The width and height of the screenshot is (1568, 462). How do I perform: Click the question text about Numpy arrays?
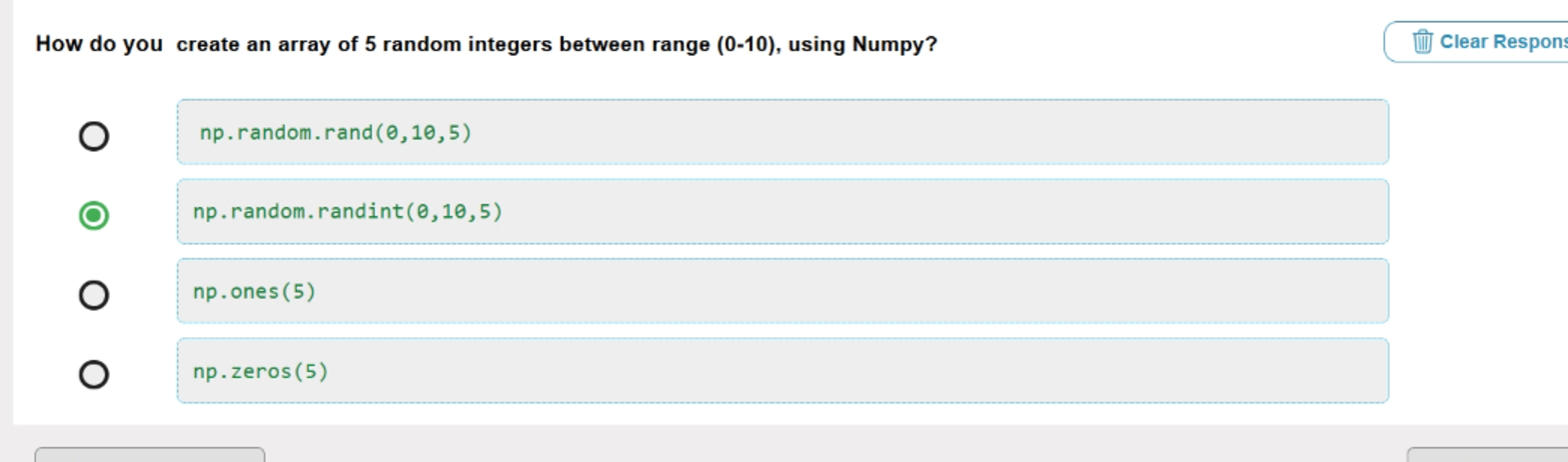[487, 44]
